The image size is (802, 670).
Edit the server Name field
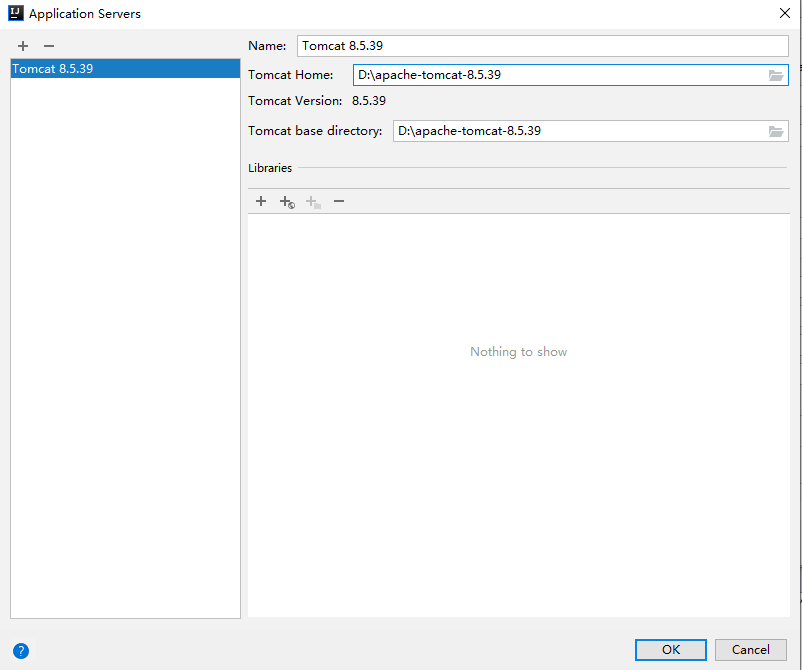pyautogui.click(x=543, y=46)
